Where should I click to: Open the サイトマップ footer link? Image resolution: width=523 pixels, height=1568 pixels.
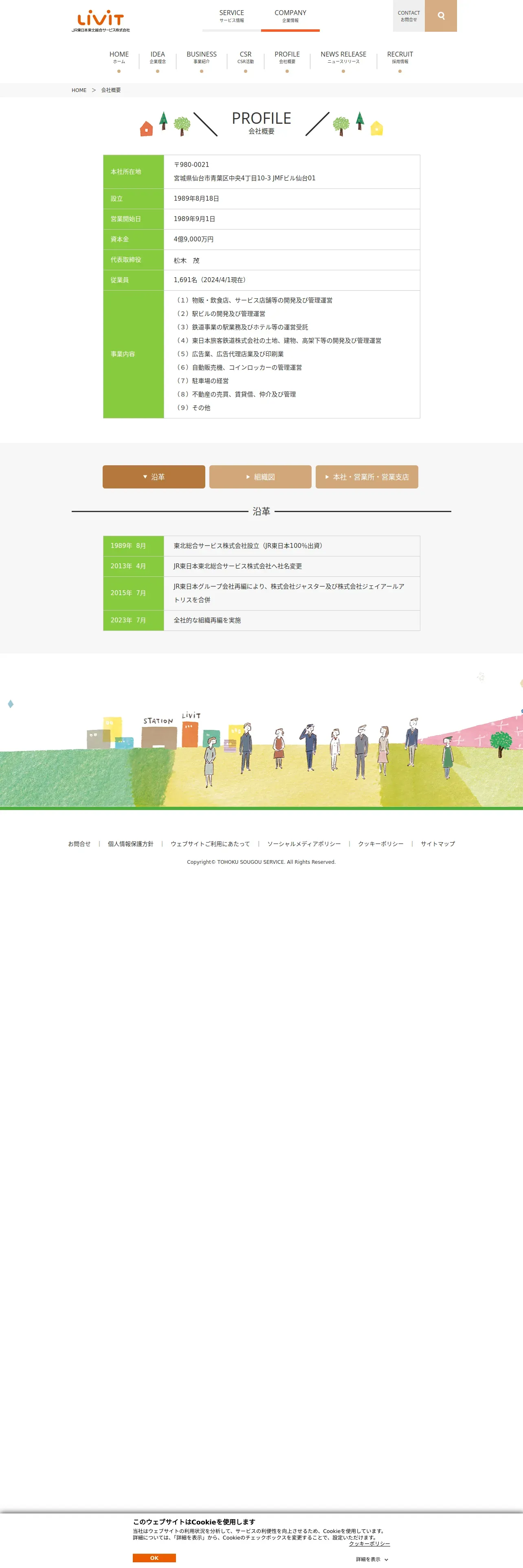(438, 844)
